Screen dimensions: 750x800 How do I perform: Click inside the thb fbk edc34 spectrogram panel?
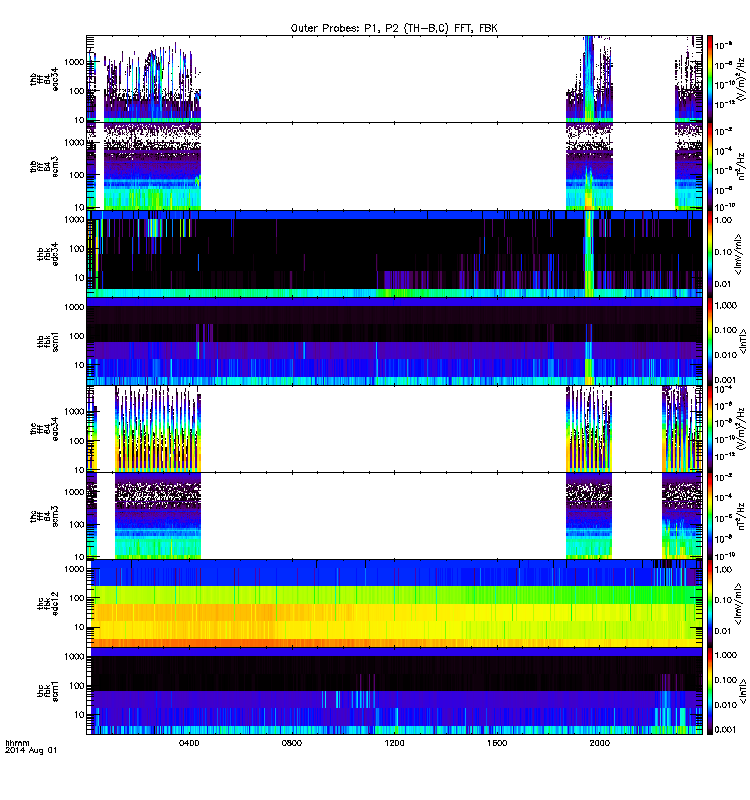[394, 254]
